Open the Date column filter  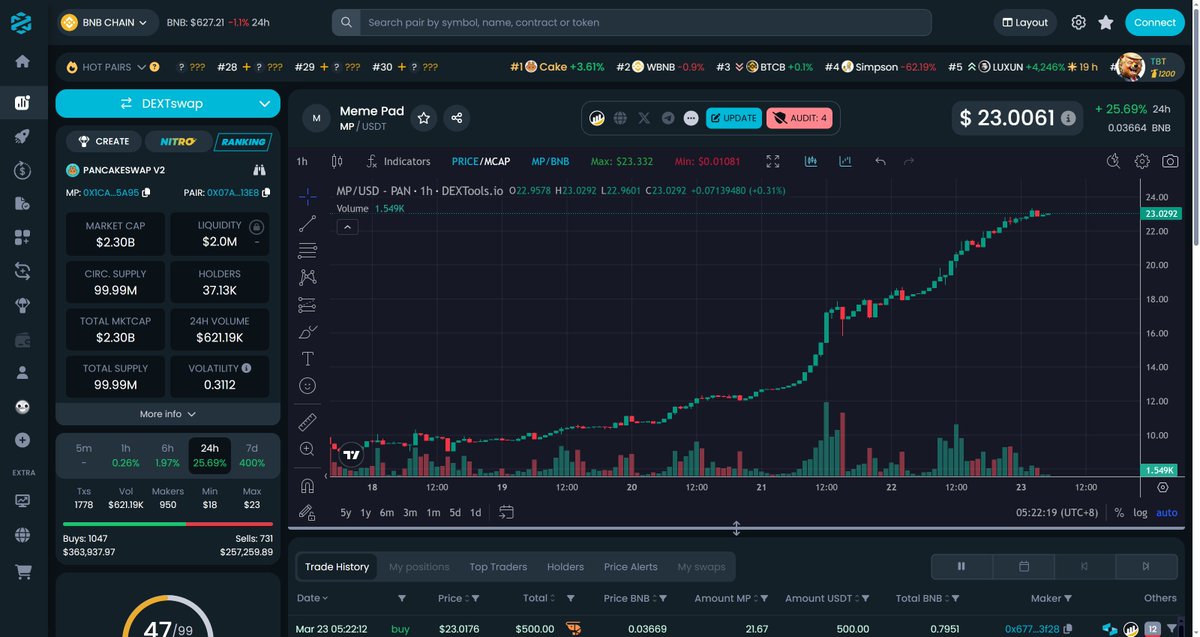pyautogui.click(x=401, y=598)
